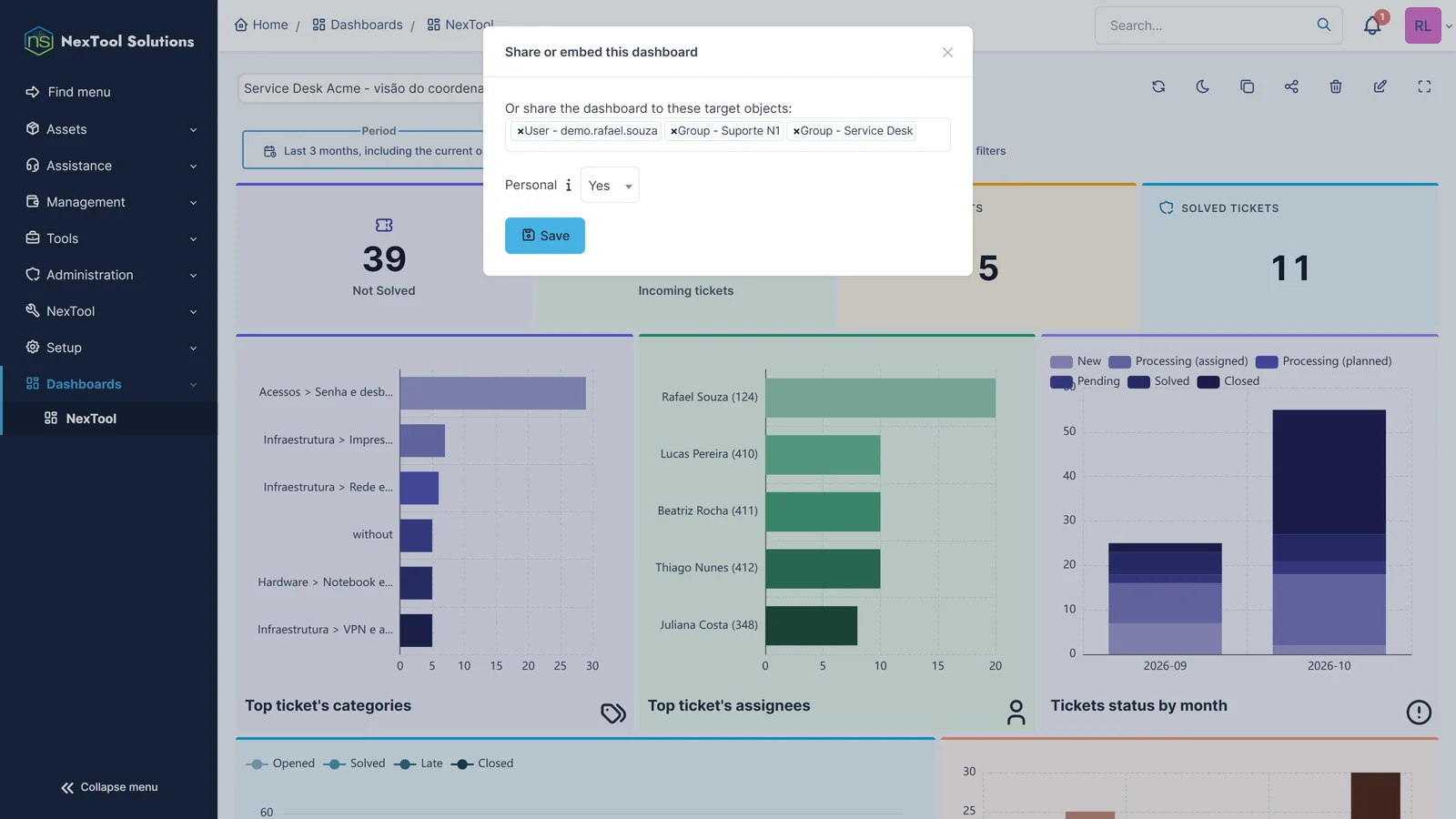This screenshot has width=1456, height=819.
Task: Expand the Management menu
Action: click(x=109, y=202)
